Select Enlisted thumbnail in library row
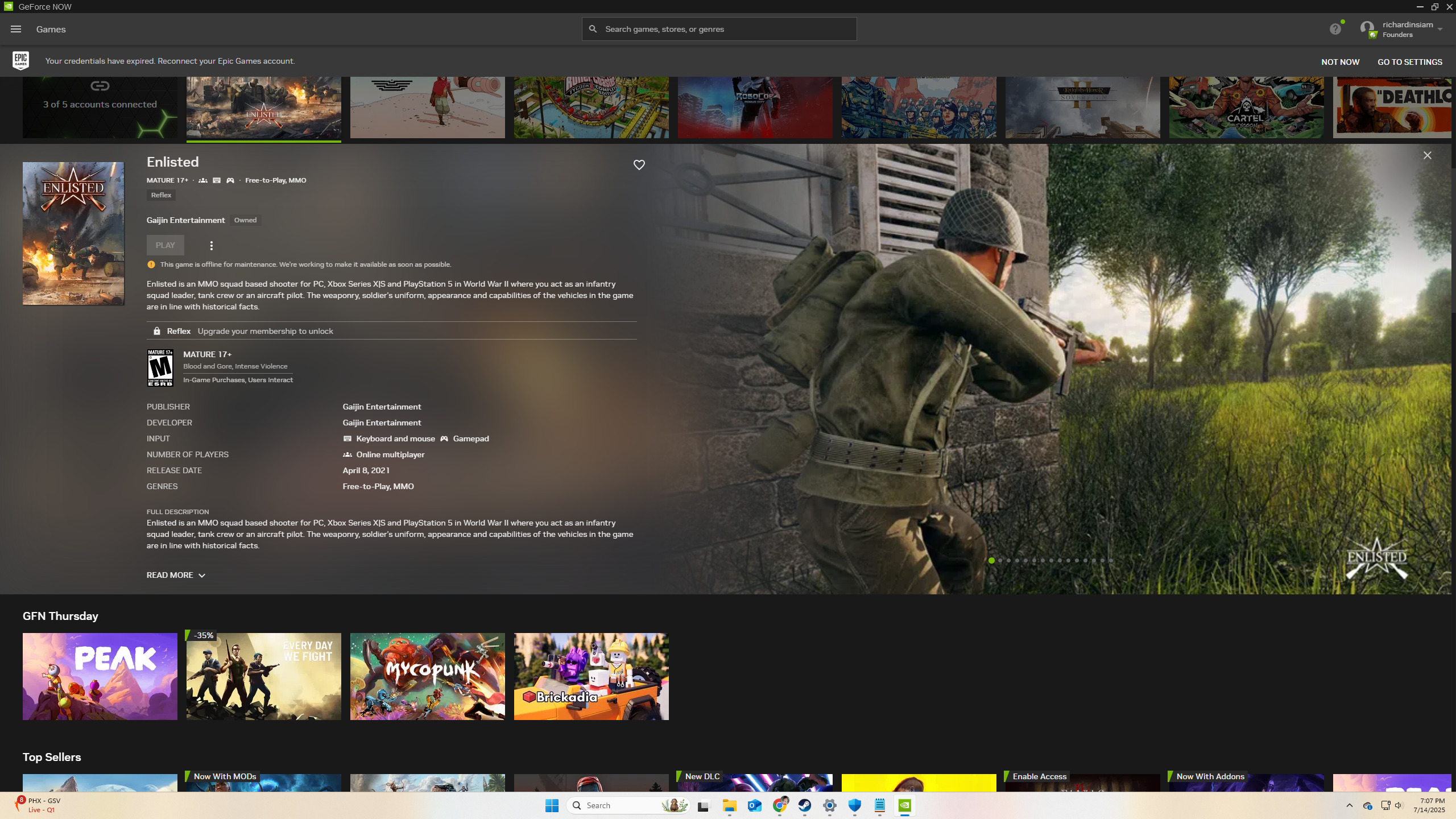This screenshot has height=819, width=1456. click(x=264, y=107)
